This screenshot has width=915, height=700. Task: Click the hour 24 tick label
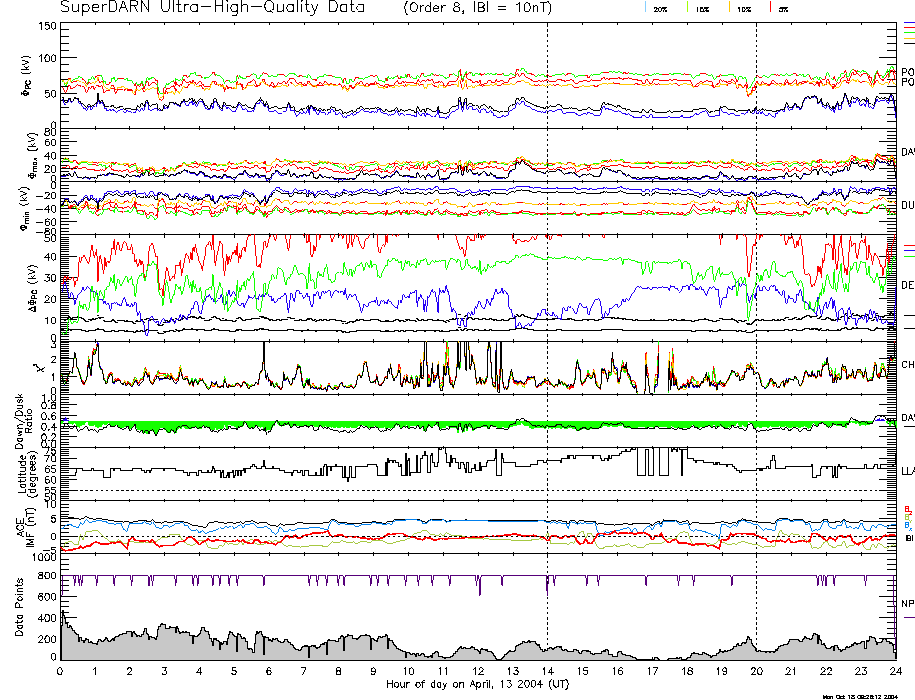(894, 670)
